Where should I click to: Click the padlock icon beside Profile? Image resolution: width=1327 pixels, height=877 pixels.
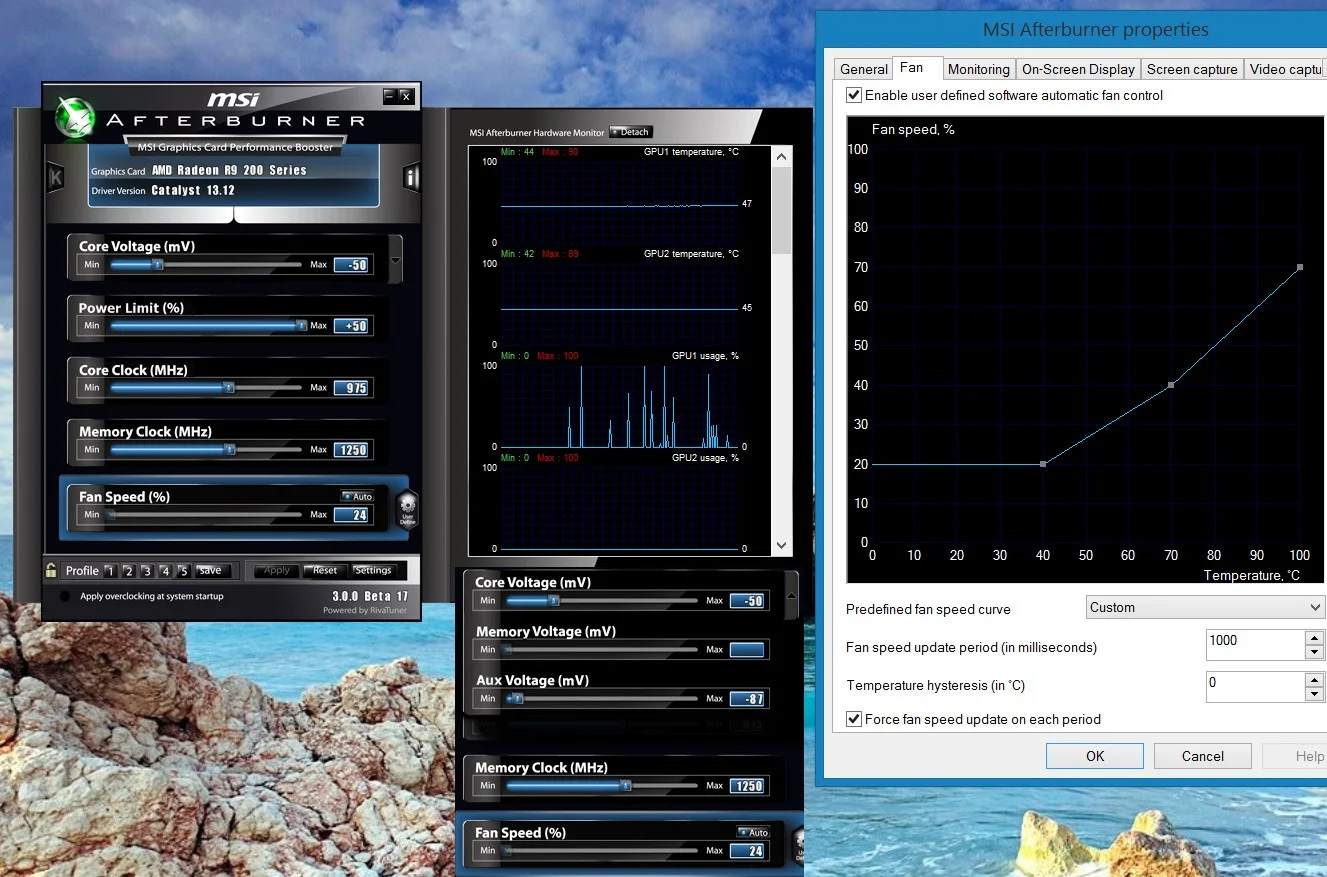coord(50,570)
